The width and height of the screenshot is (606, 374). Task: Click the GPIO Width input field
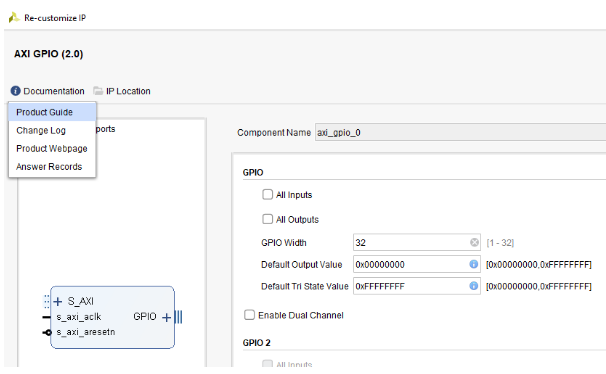click(x=417, y=243)
